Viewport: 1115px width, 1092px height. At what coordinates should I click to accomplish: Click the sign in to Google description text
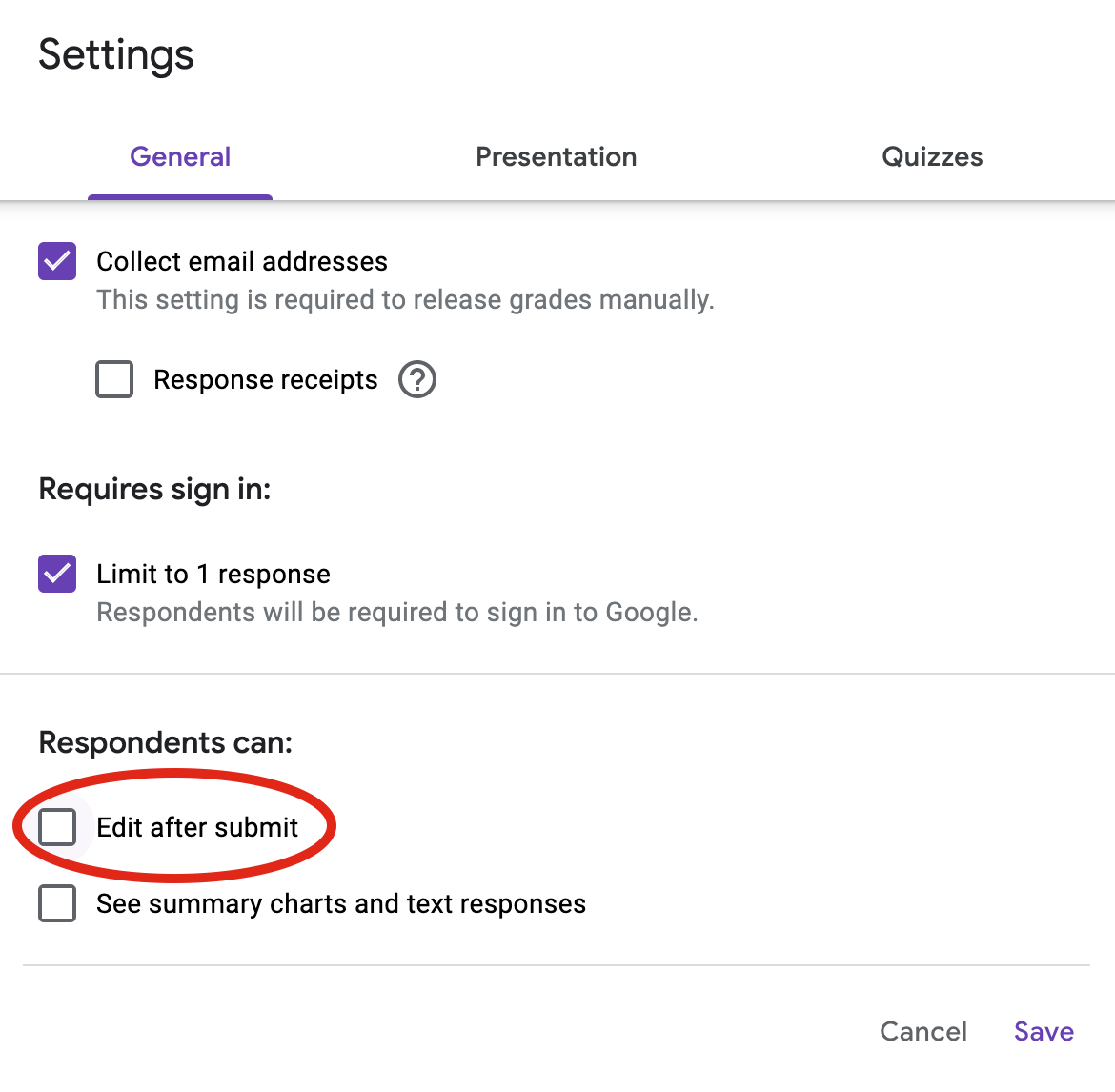[397, 612]
